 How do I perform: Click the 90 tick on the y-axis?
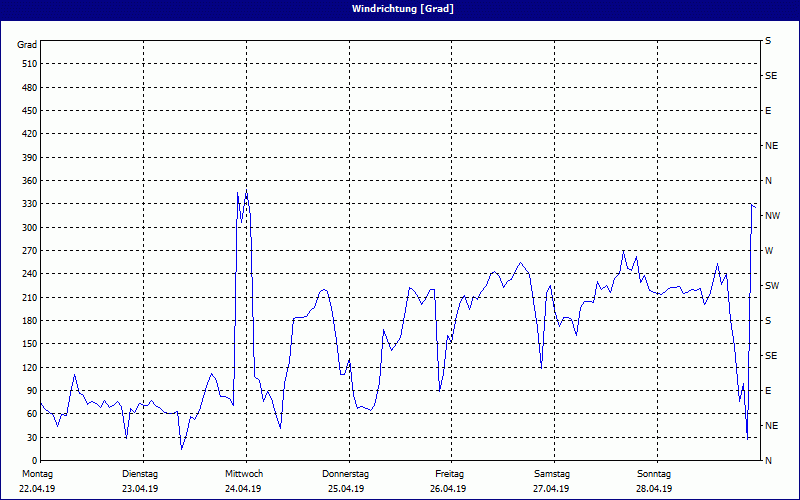point(31,391)
